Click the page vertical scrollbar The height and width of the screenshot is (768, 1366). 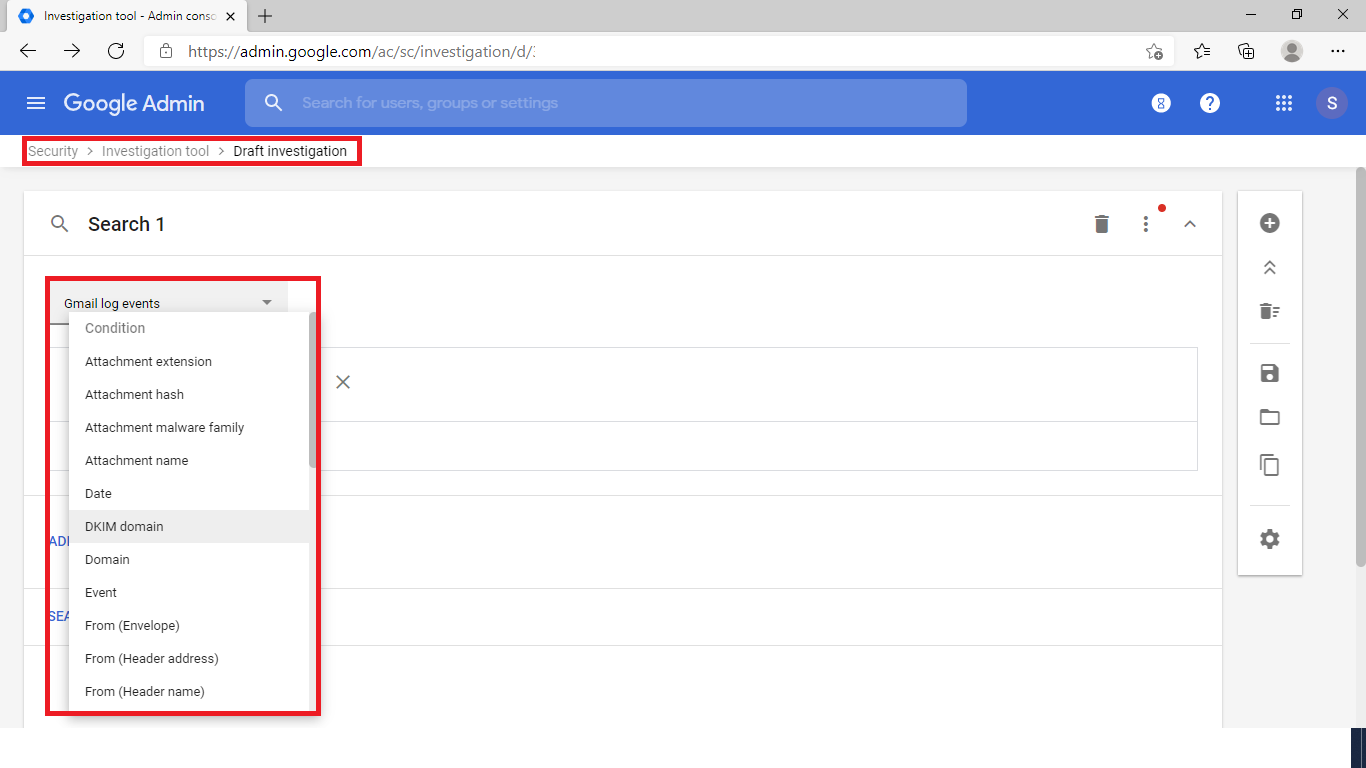pyautogui.click(x=1360, y=365)
